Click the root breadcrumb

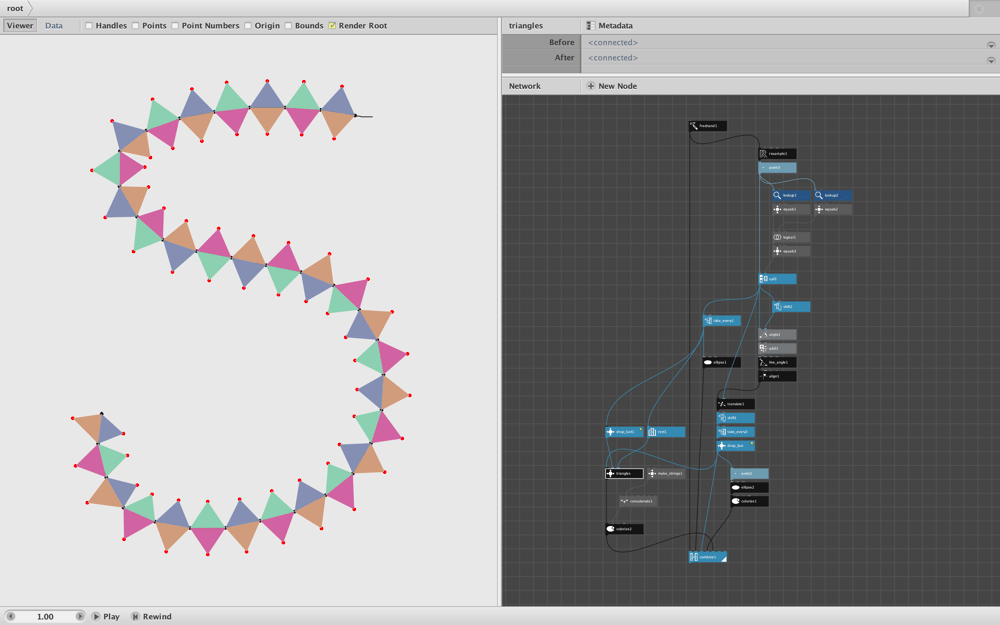(15, 8)
